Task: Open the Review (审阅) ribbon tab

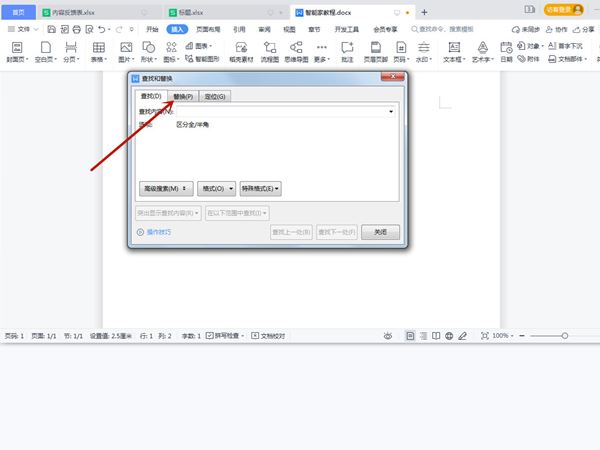Action: click(x=264, y=29)
